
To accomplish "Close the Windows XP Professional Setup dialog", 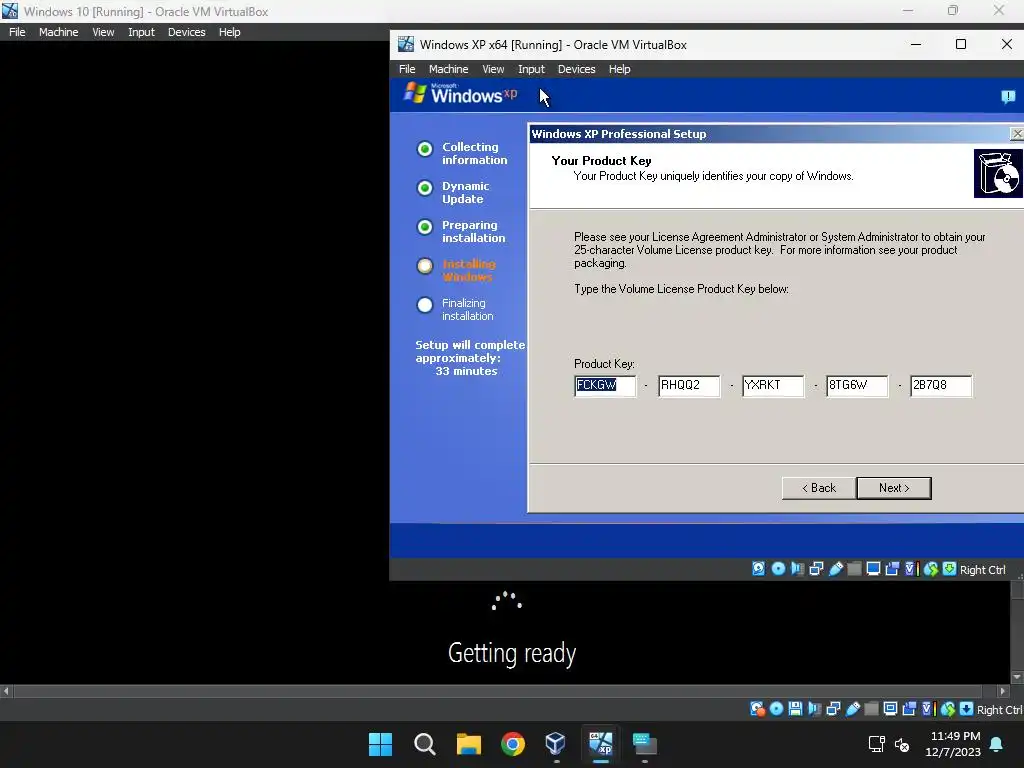I will point(1017,134).
